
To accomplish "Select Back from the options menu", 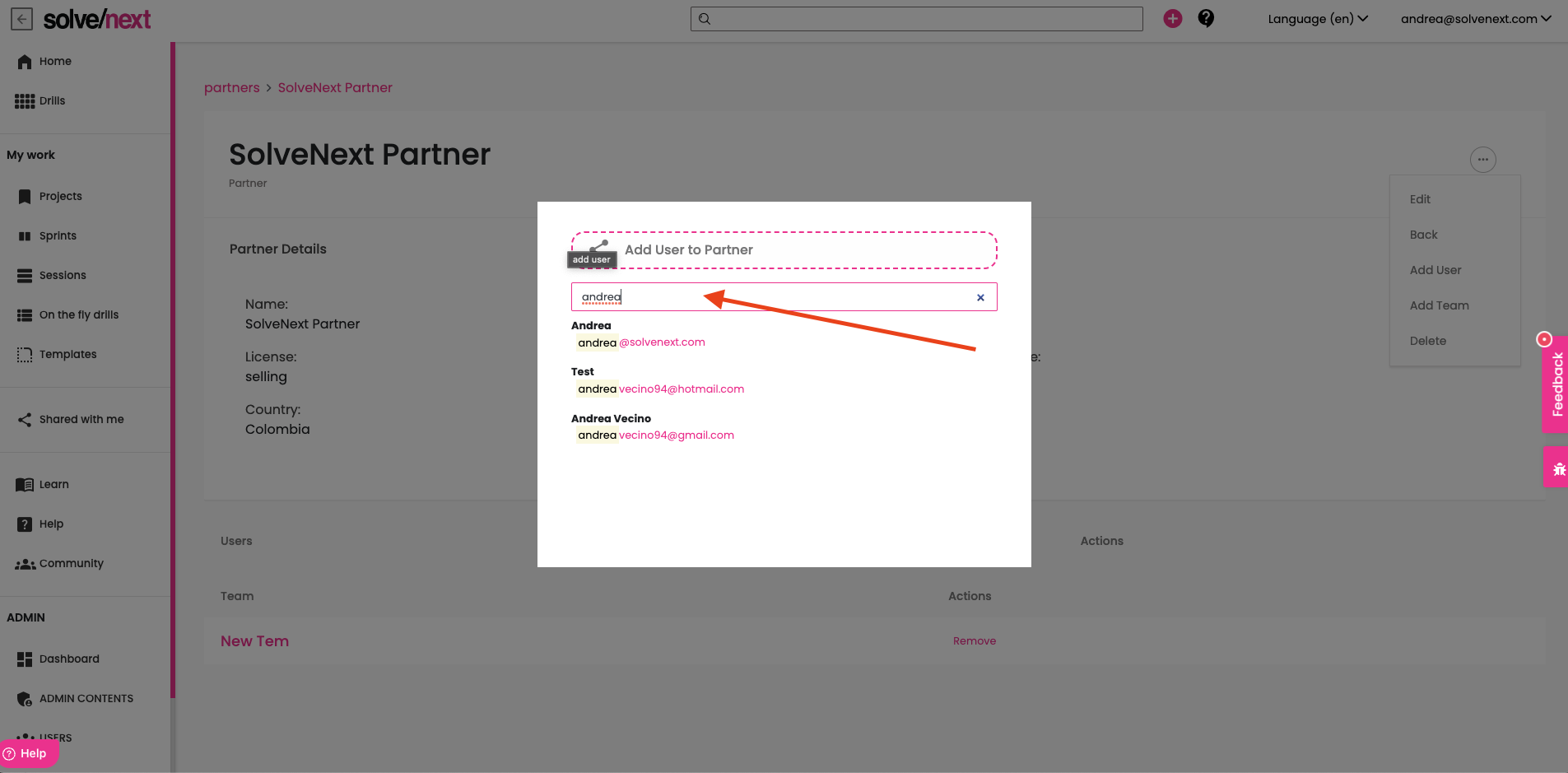I will pos(1423,235).
